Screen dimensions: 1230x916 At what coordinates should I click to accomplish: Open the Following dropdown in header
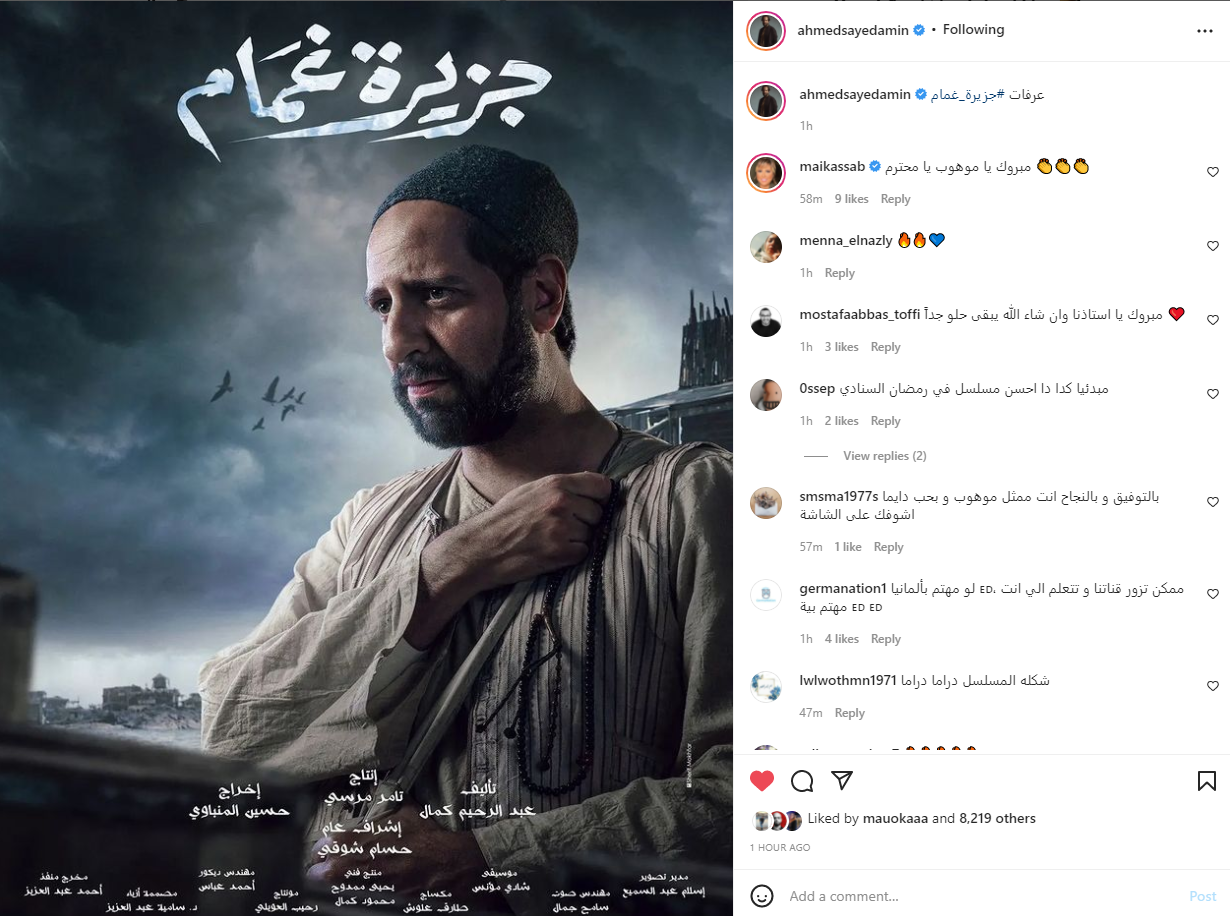coord(973,30)
